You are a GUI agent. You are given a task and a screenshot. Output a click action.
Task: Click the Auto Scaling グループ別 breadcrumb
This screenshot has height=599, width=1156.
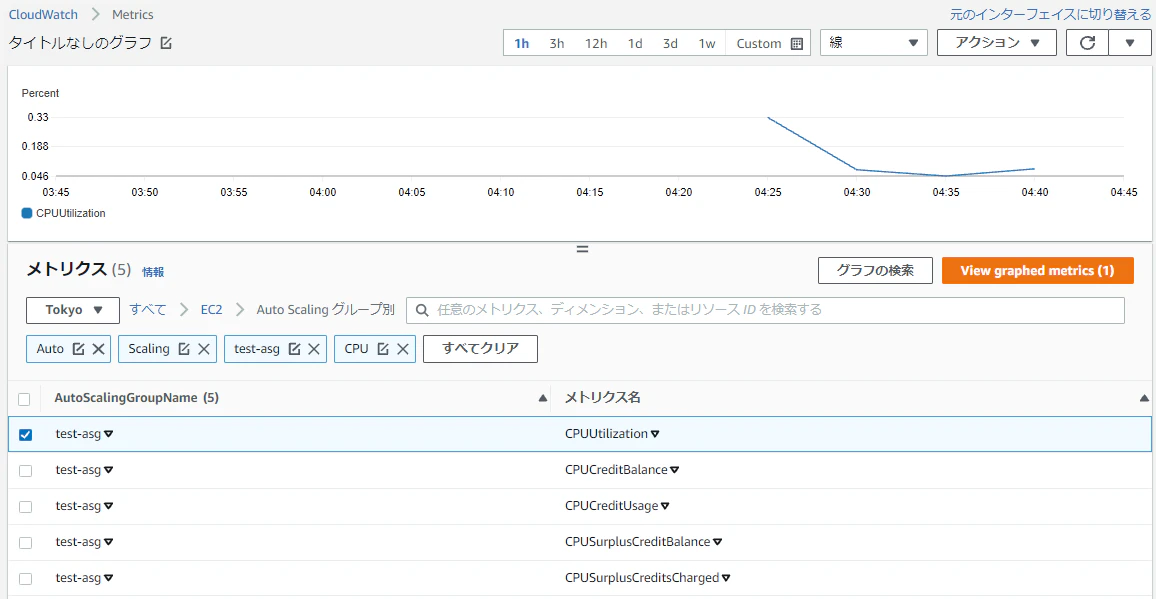[x=326, y=310]
